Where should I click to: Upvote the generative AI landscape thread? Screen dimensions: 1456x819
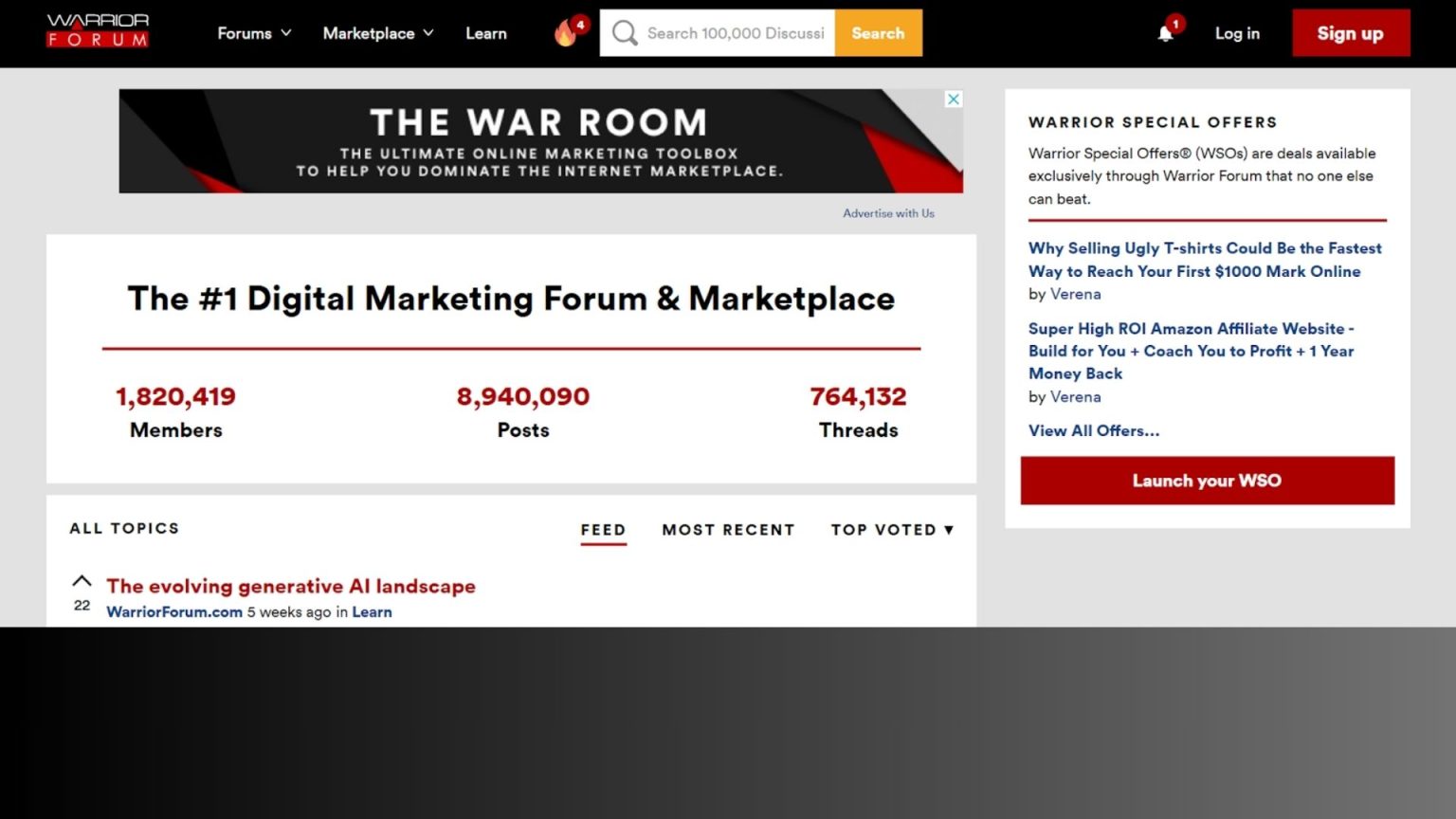point(82,581)
